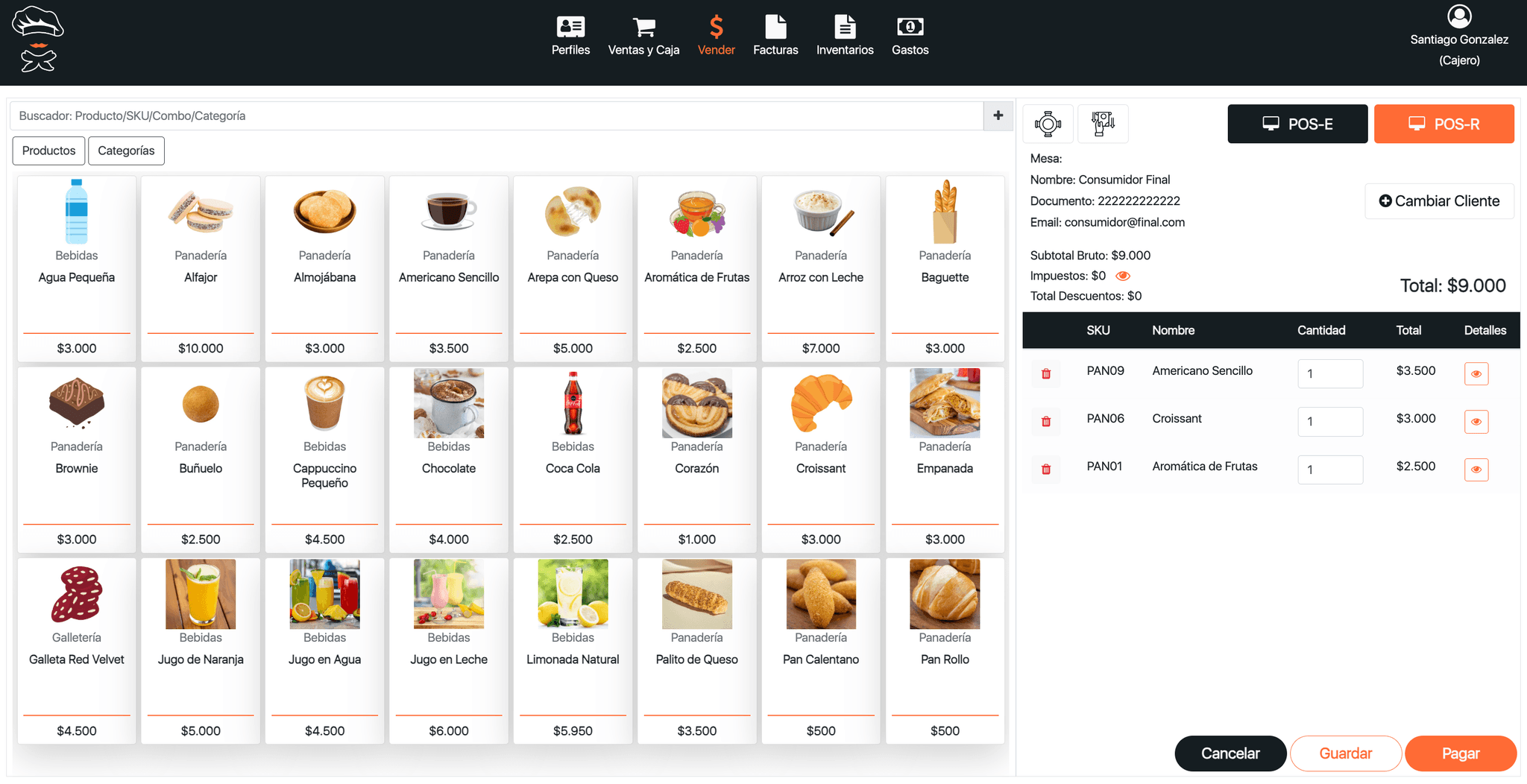Viewport: 1527px width, 784px height.
Task: Show tax breakdown via Impuestos eye icon
Action: click(x=1124, y=275)
